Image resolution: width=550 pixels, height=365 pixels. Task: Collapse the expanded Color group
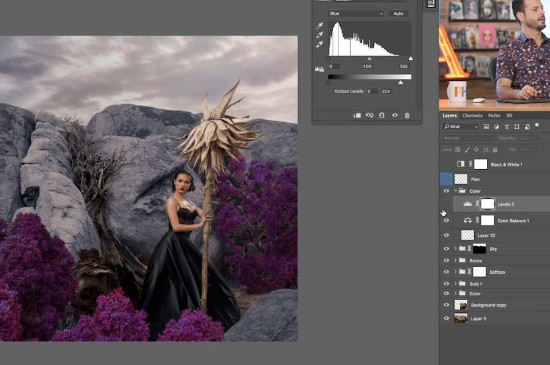click(x=455, y=191)
